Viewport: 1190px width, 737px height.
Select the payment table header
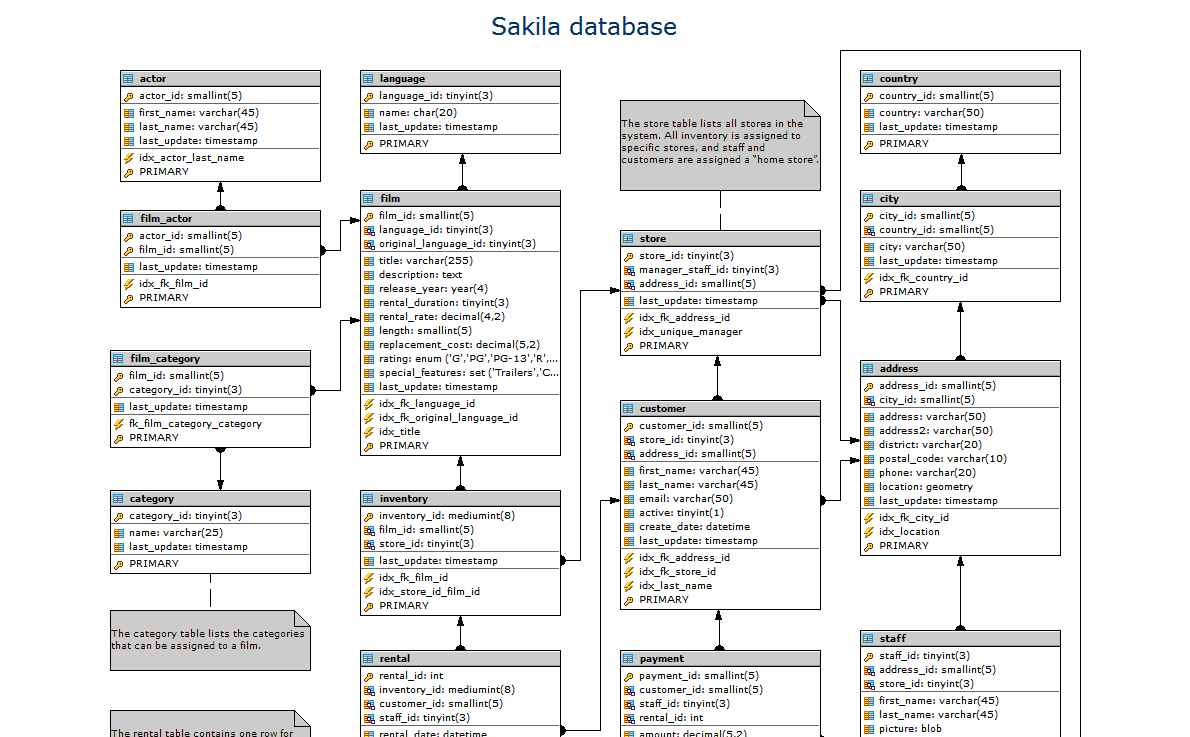pos(720,658)
